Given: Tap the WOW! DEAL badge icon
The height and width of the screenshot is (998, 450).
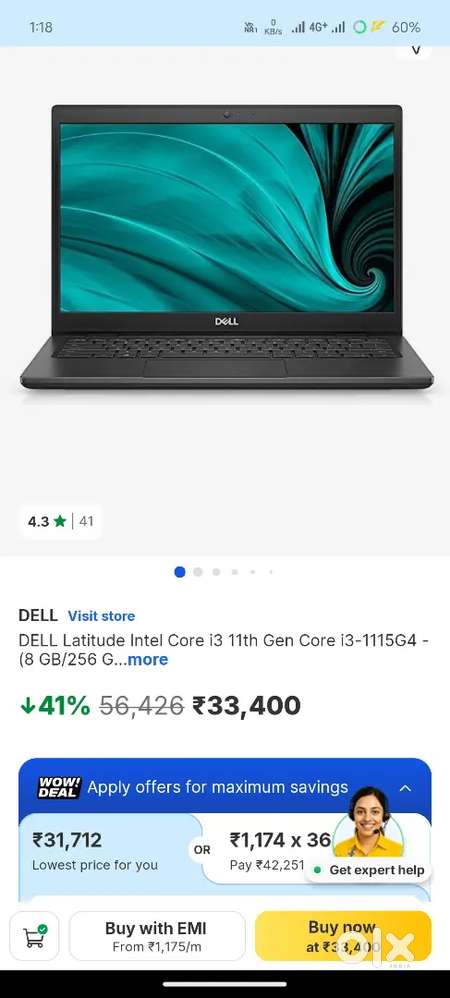Looking at the screenshot, I should pos(59,787).
